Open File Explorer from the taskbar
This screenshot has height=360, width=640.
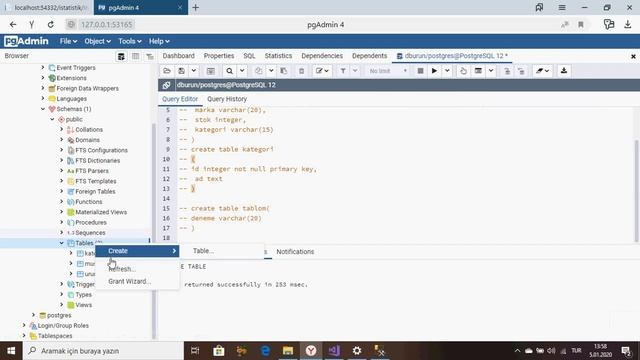tap(288, 351)
